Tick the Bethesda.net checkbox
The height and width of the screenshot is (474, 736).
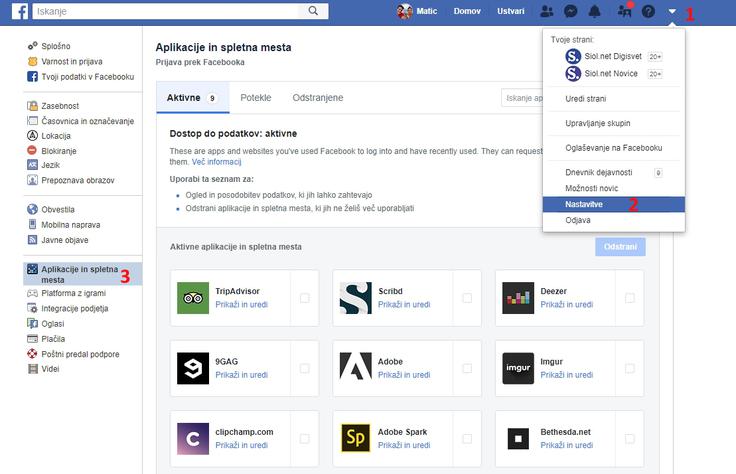click(629, 439)
